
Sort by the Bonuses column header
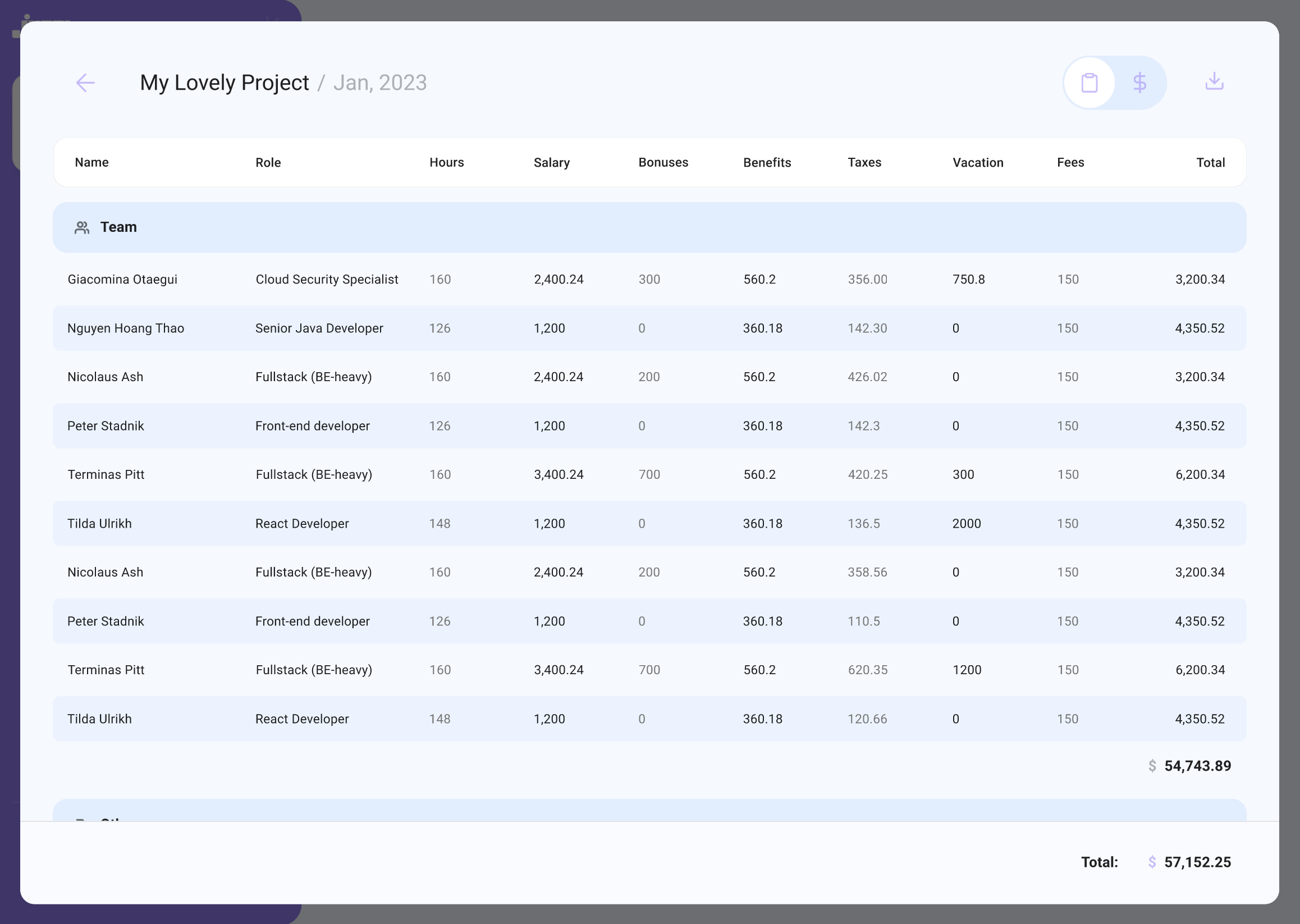(x=663, y=162)
